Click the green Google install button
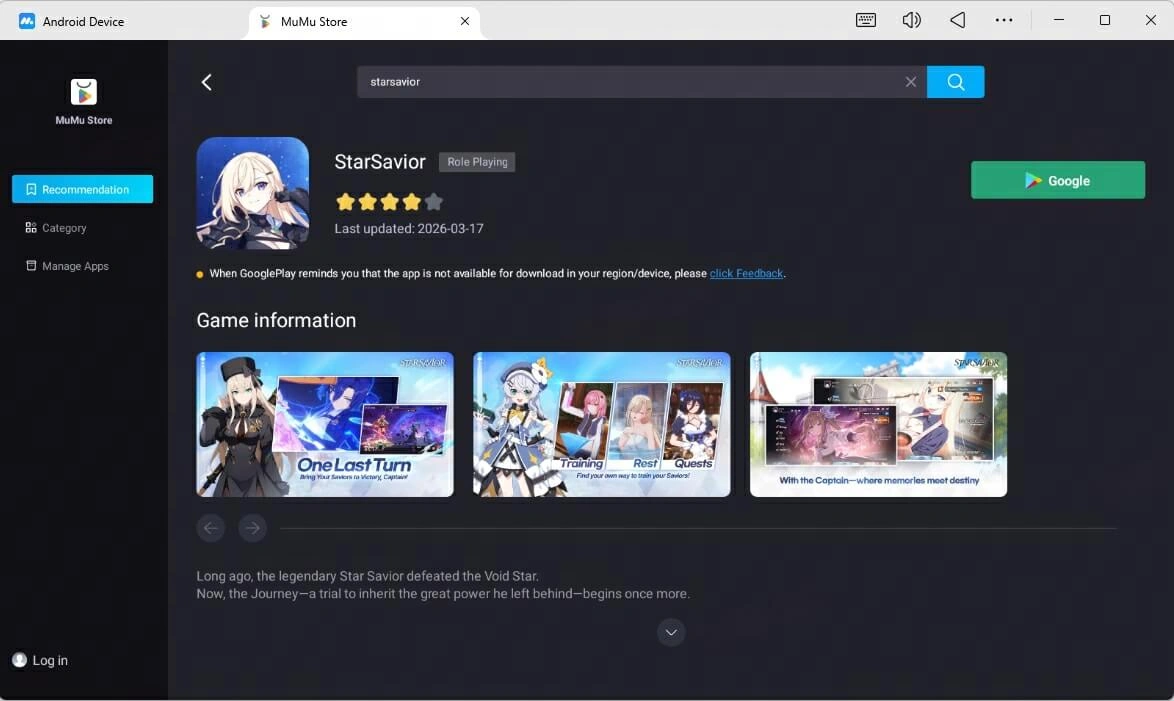Viewport: 1174px width, 701px height. tap(1057, 180)
